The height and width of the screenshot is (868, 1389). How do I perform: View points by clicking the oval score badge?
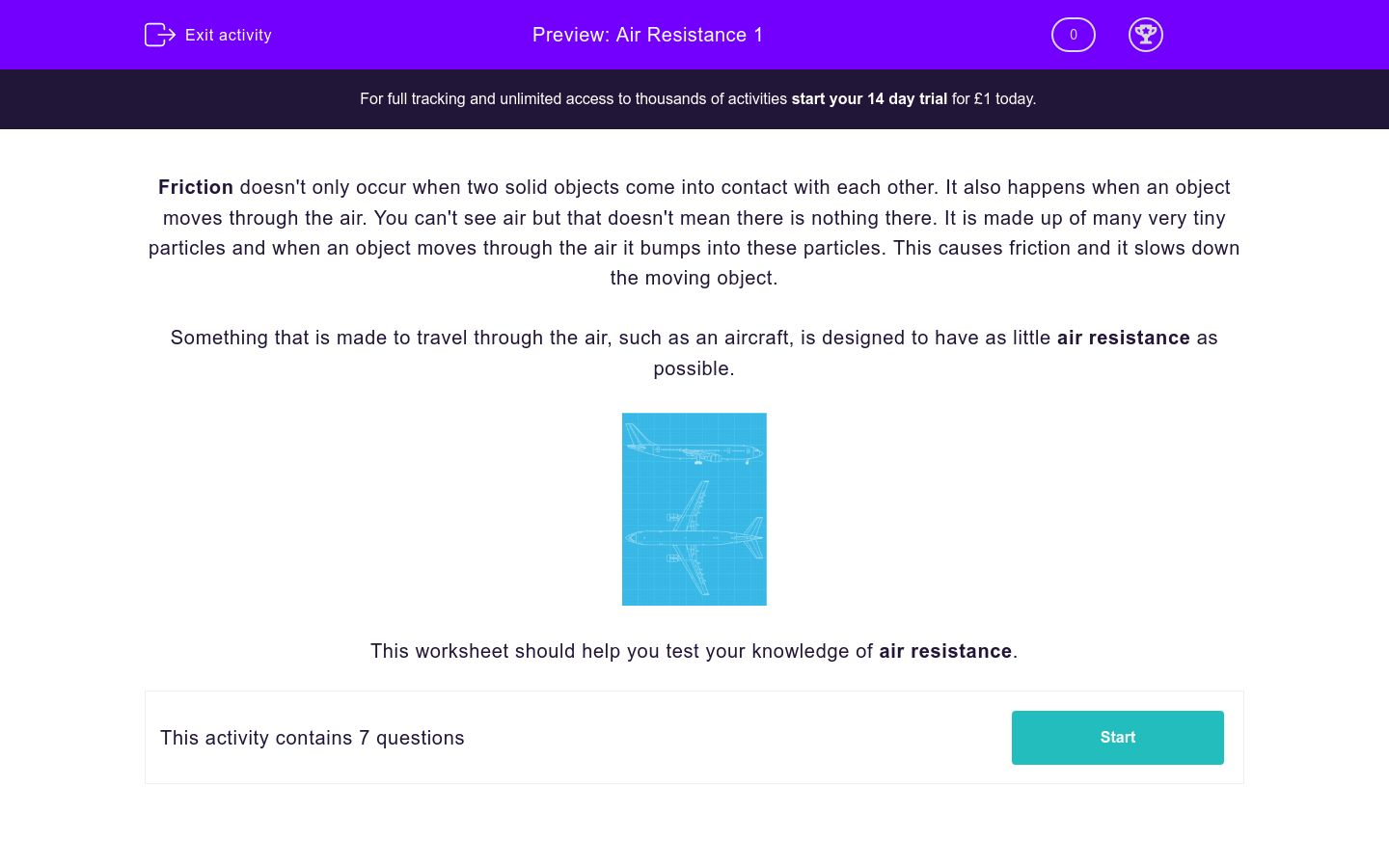(1073, 35)
